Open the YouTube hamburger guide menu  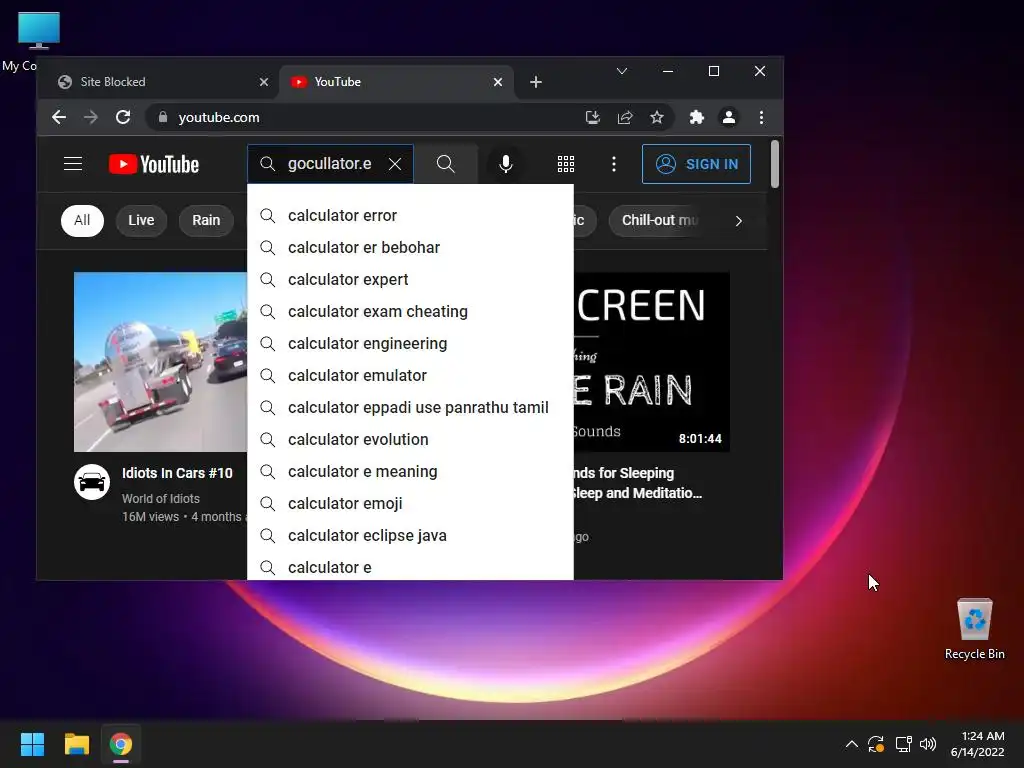(72, 164)
